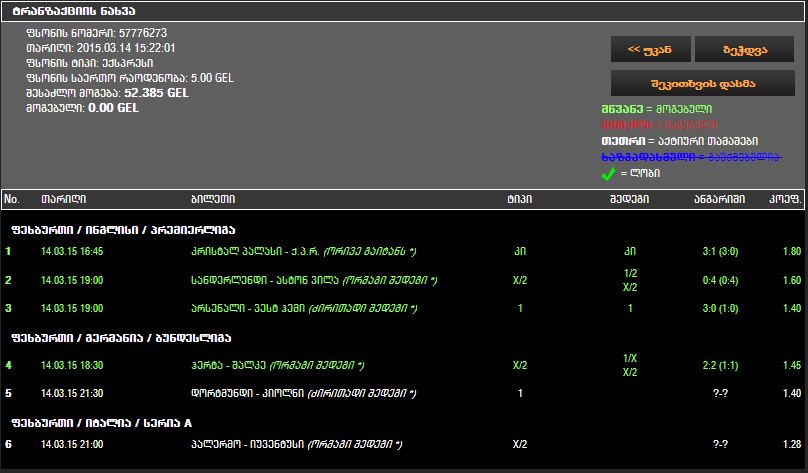This screenshot has width=808, height=473.
Task: Print the slip using the ბეჭდვა button
Action: (x=745, y=49)
